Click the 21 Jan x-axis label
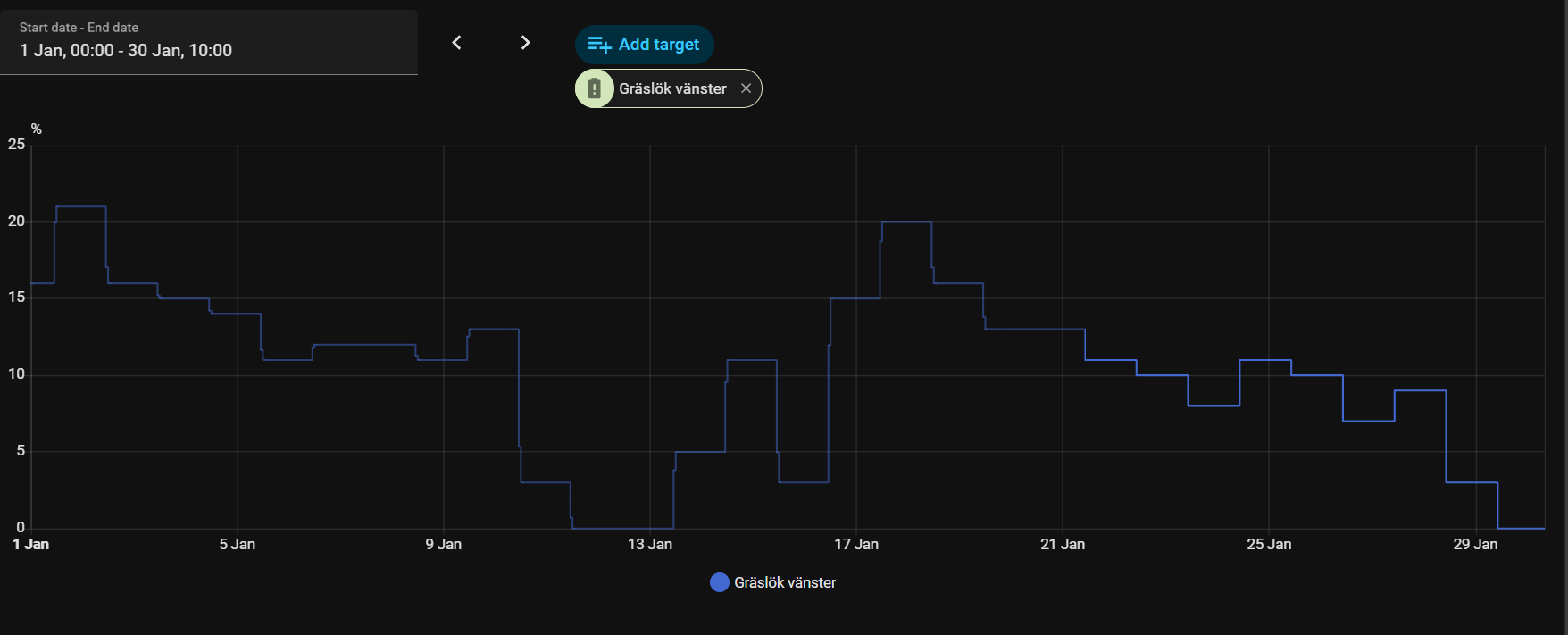 1063,544
